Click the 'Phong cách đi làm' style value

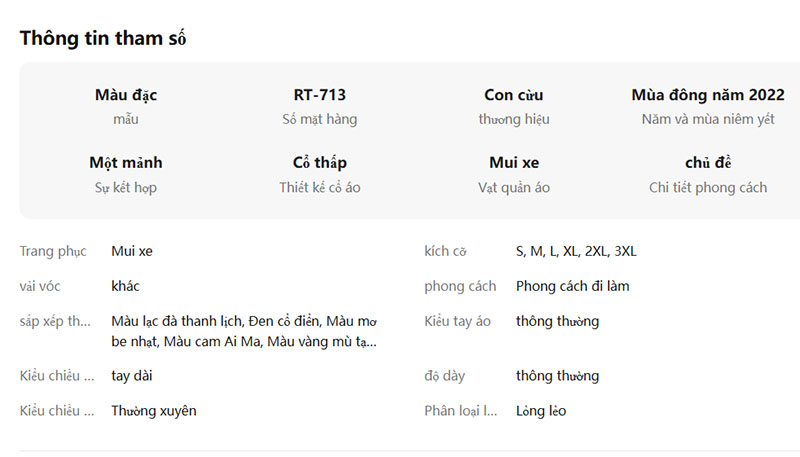click(x=573, y=286)
